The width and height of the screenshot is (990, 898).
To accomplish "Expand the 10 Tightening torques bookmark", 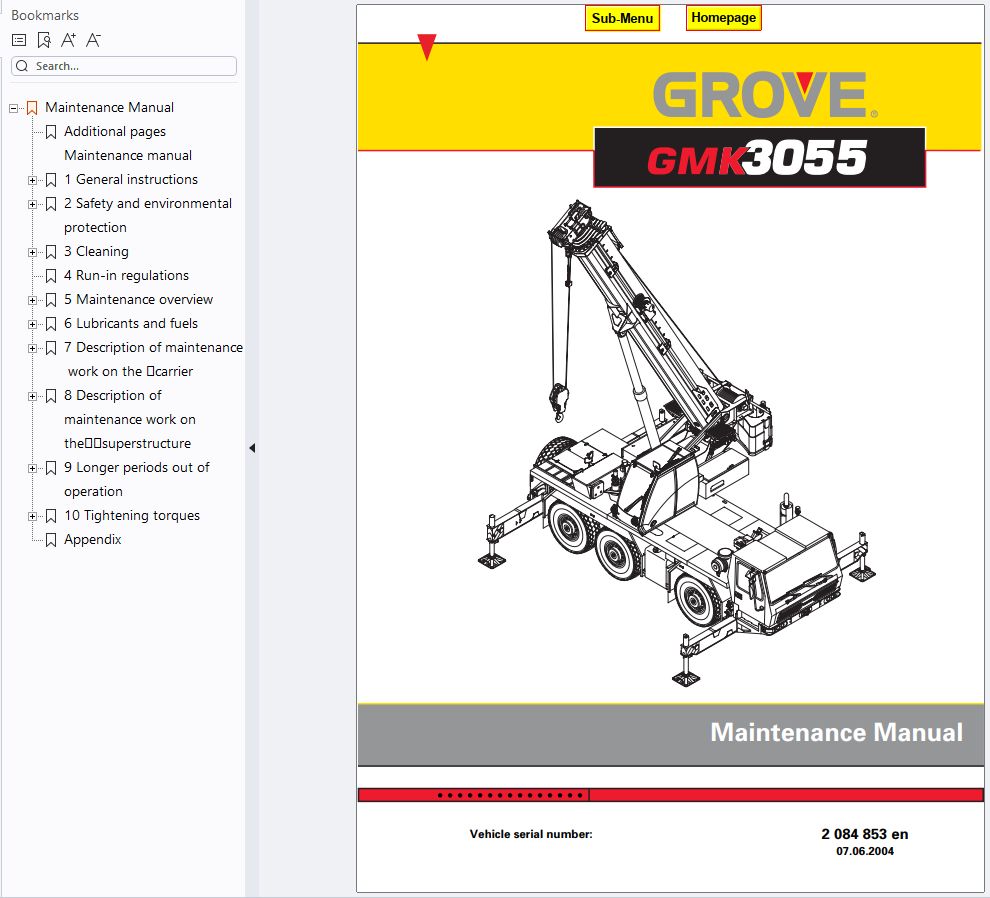I will point(32,517).
